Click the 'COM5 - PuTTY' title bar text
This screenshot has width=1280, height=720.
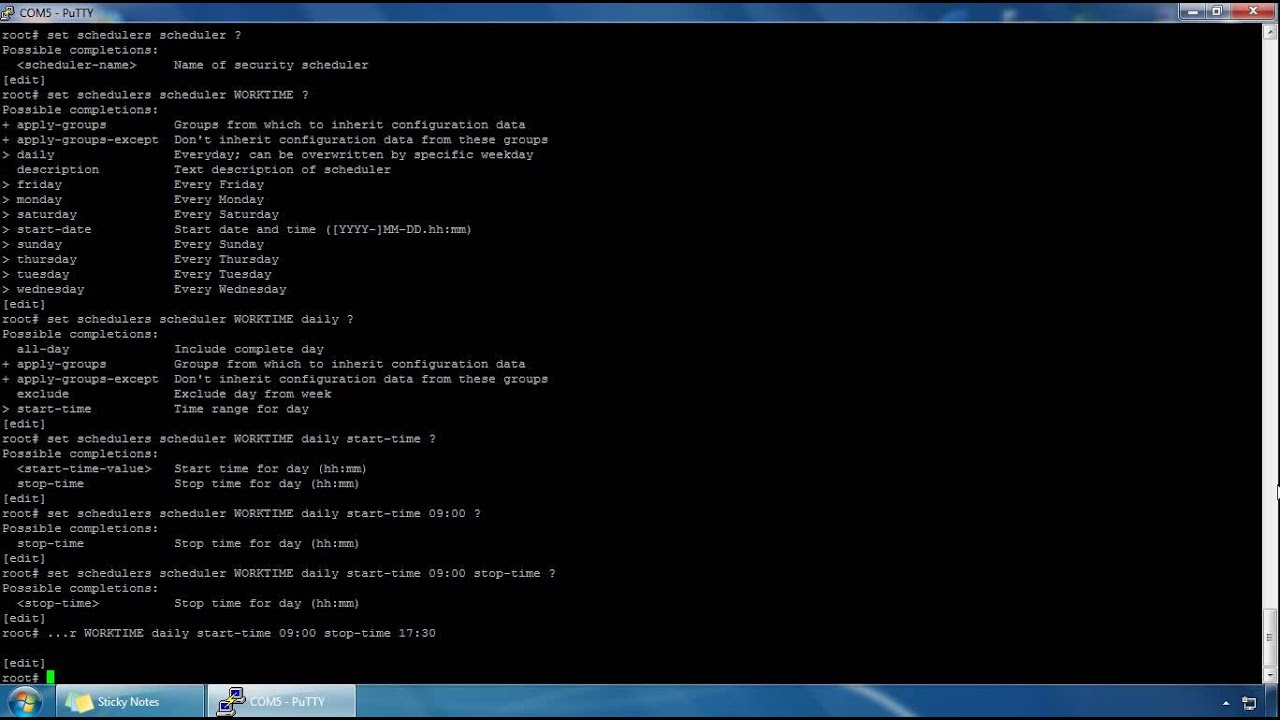[x=56, y=12]
